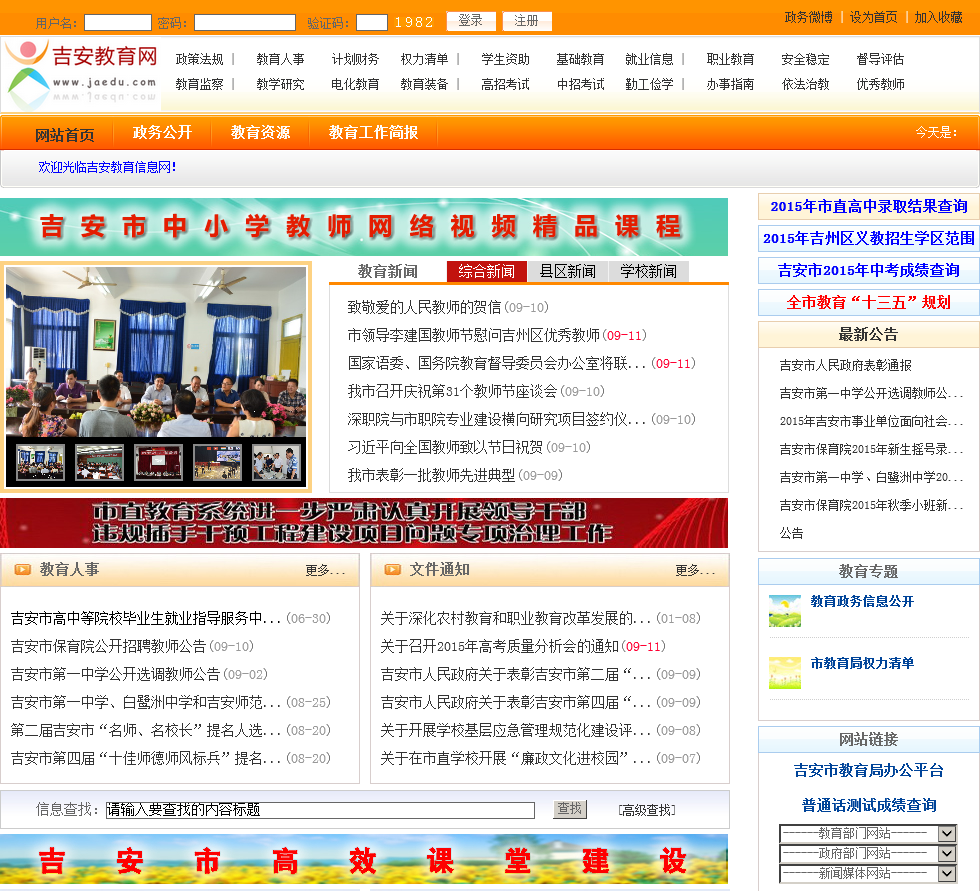This screenshot has height=891, width=980.
Task: Click the 吉安教育网 site logo
Action: point(82,74)
